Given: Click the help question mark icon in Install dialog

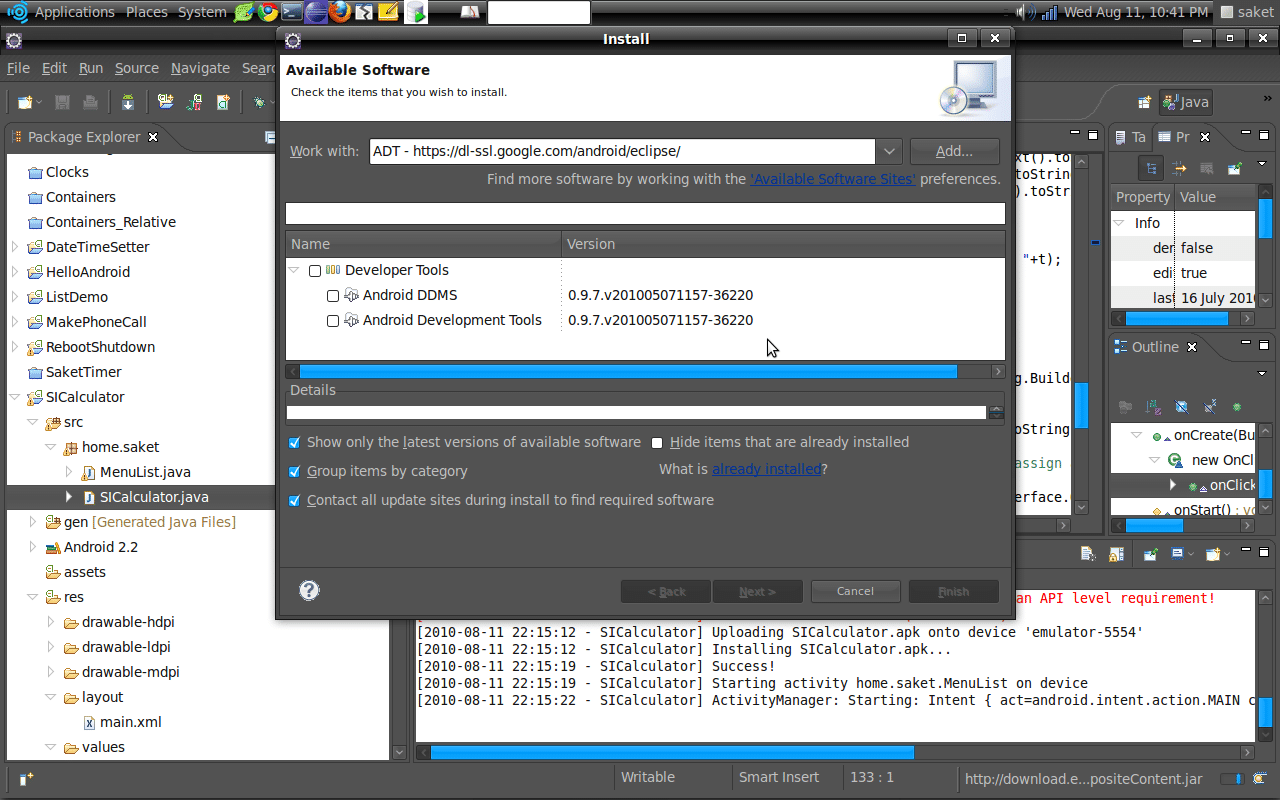Looking at the screenshot, I should click(x=309, y=591).
